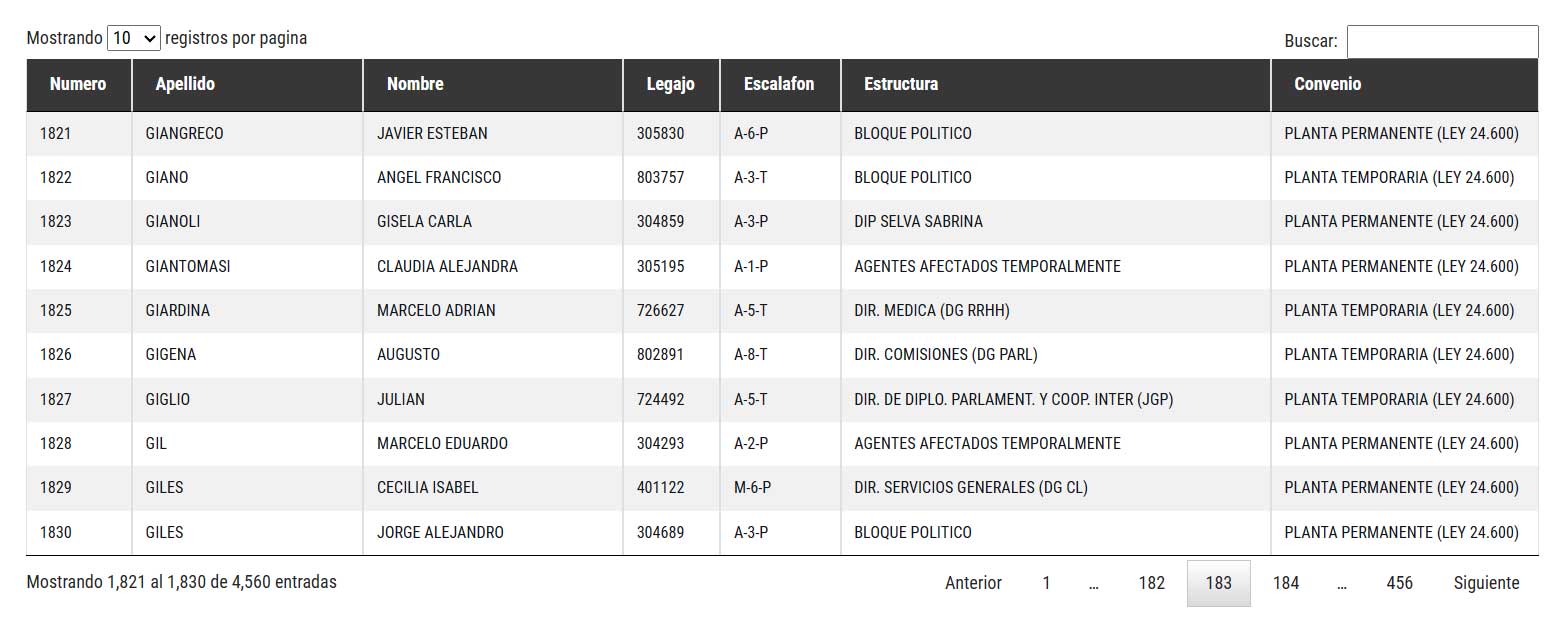Image resolution: width=1560 pixels, height=620 pixels.
Task: Click the Buscar search input field
Action: (1442, 41)
